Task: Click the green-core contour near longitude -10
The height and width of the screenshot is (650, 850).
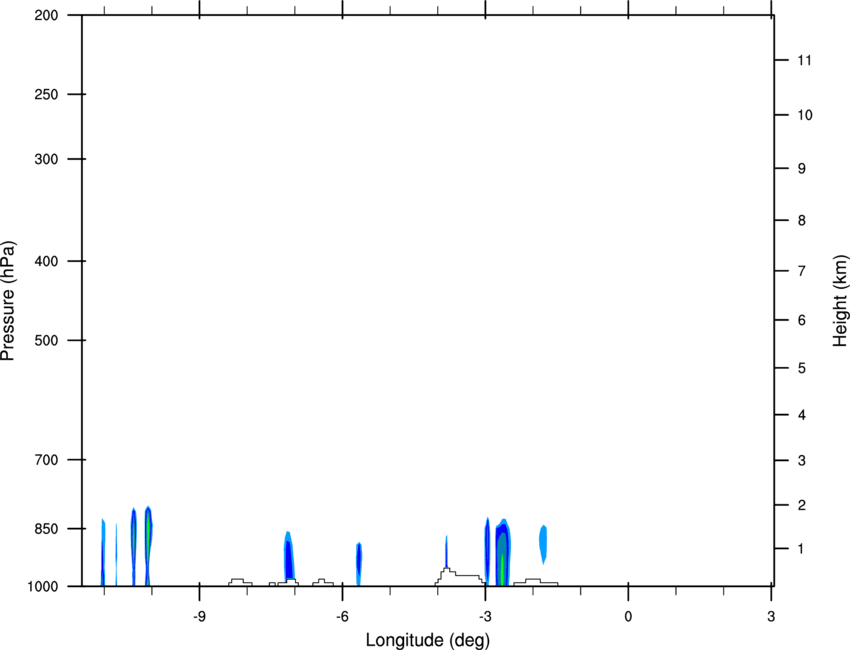Action: pyautogui.click(x=148, y=546)
